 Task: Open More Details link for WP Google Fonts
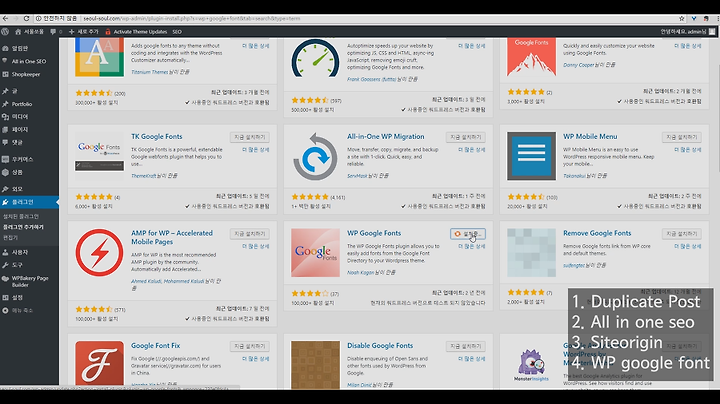[472, 246]
